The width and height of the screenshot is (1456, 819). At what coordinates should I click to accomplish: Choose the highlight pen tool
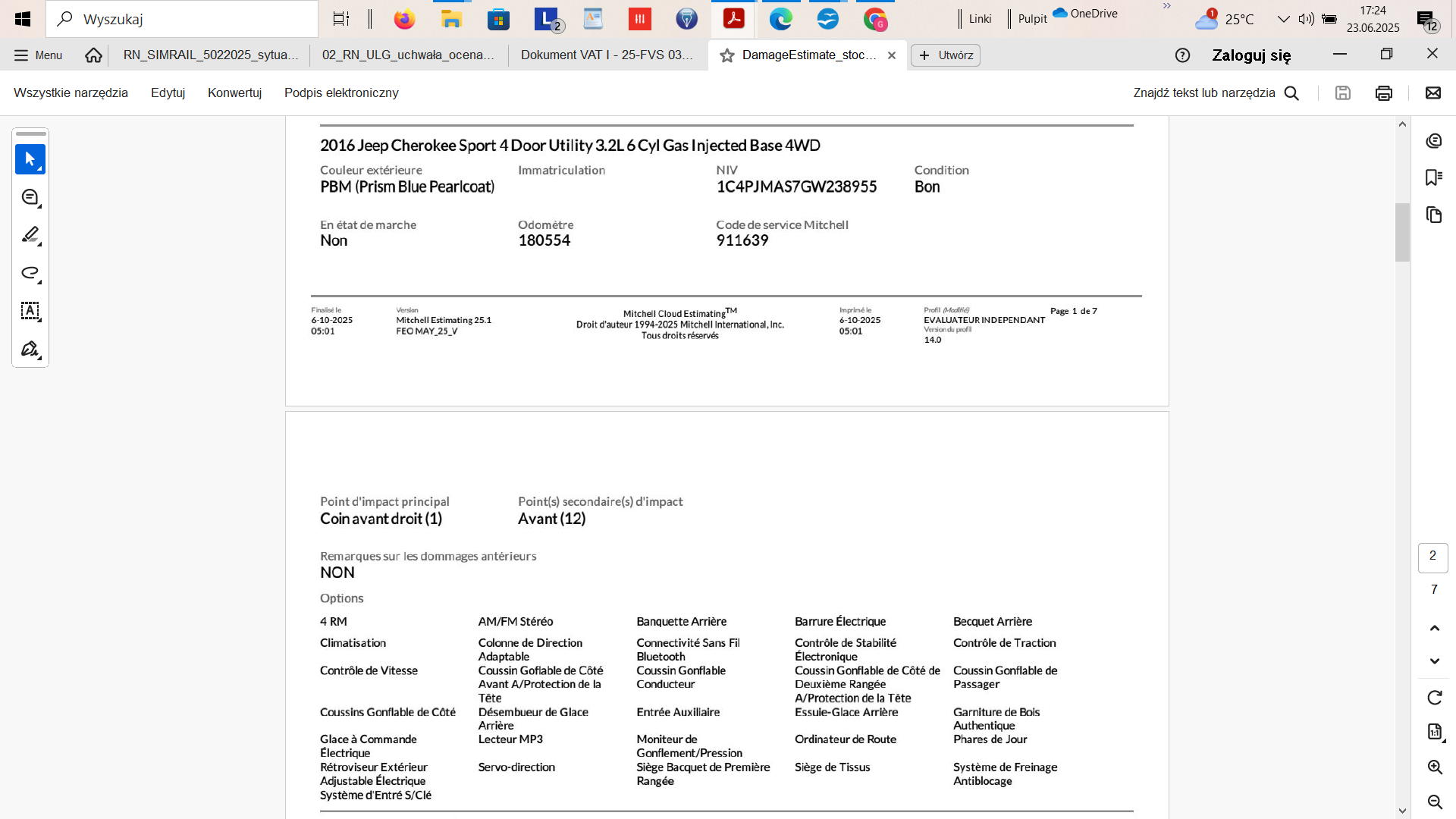coord(30,235)
